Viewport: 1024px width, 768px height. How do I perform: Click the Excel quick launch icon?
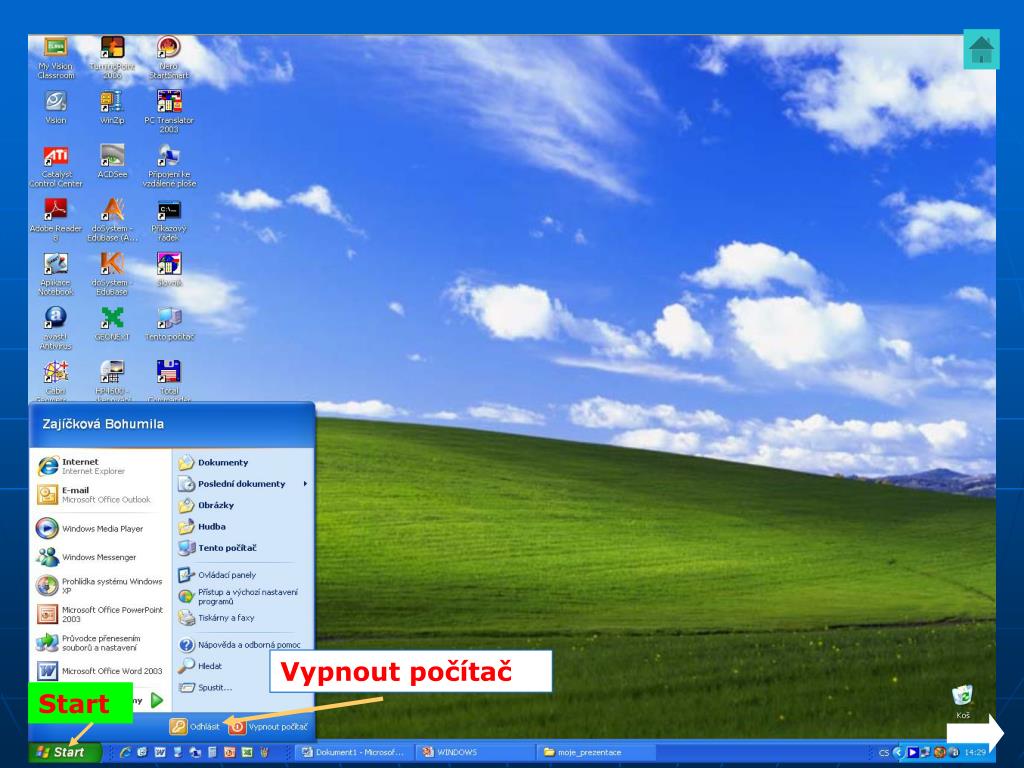pos(247,752)
